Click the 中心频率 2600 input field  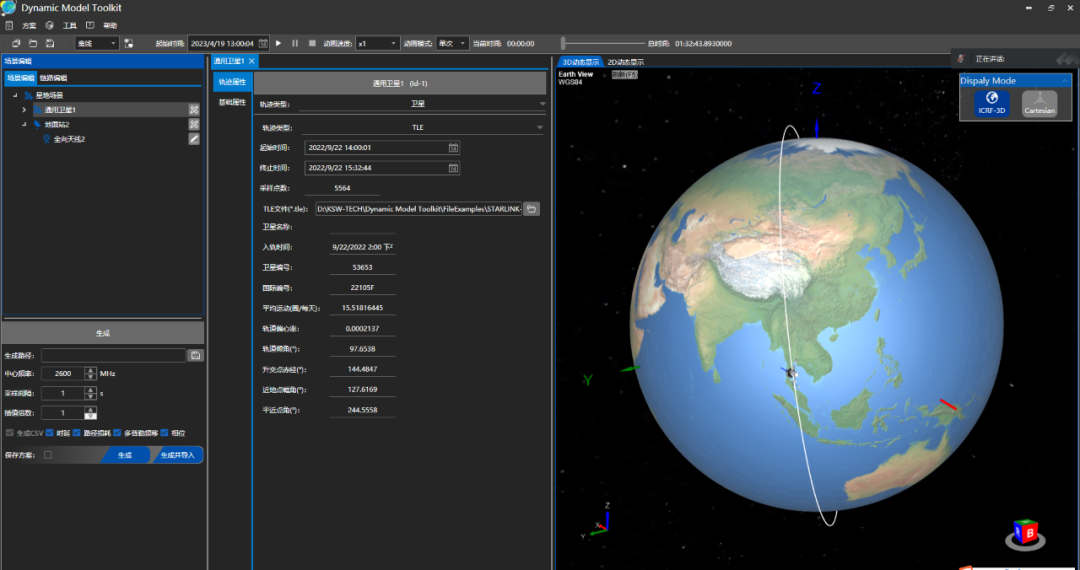[63, 373]
